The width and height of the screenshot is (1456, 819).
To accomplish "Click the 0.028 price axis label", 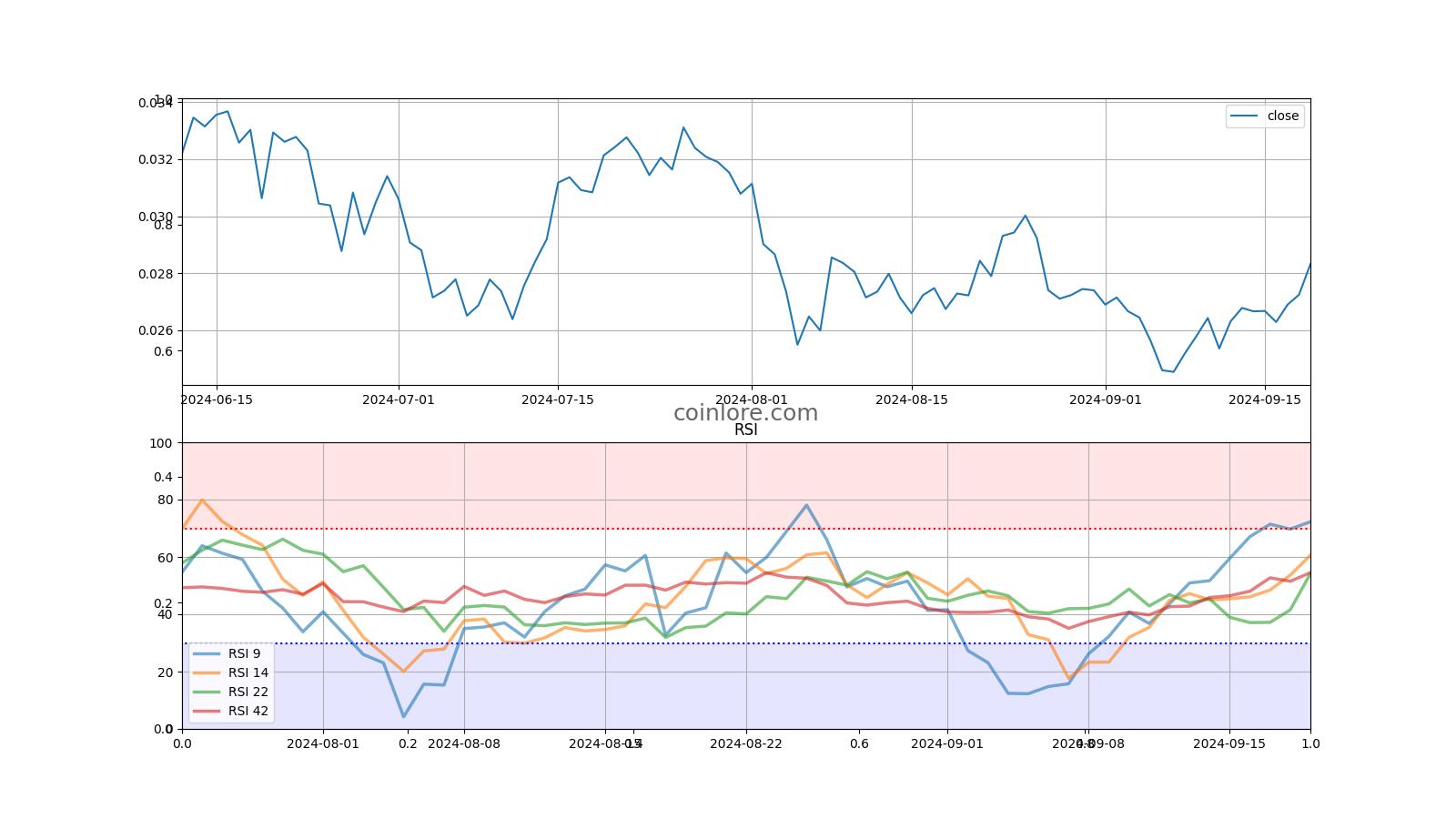I will click(x=155, y=274).
